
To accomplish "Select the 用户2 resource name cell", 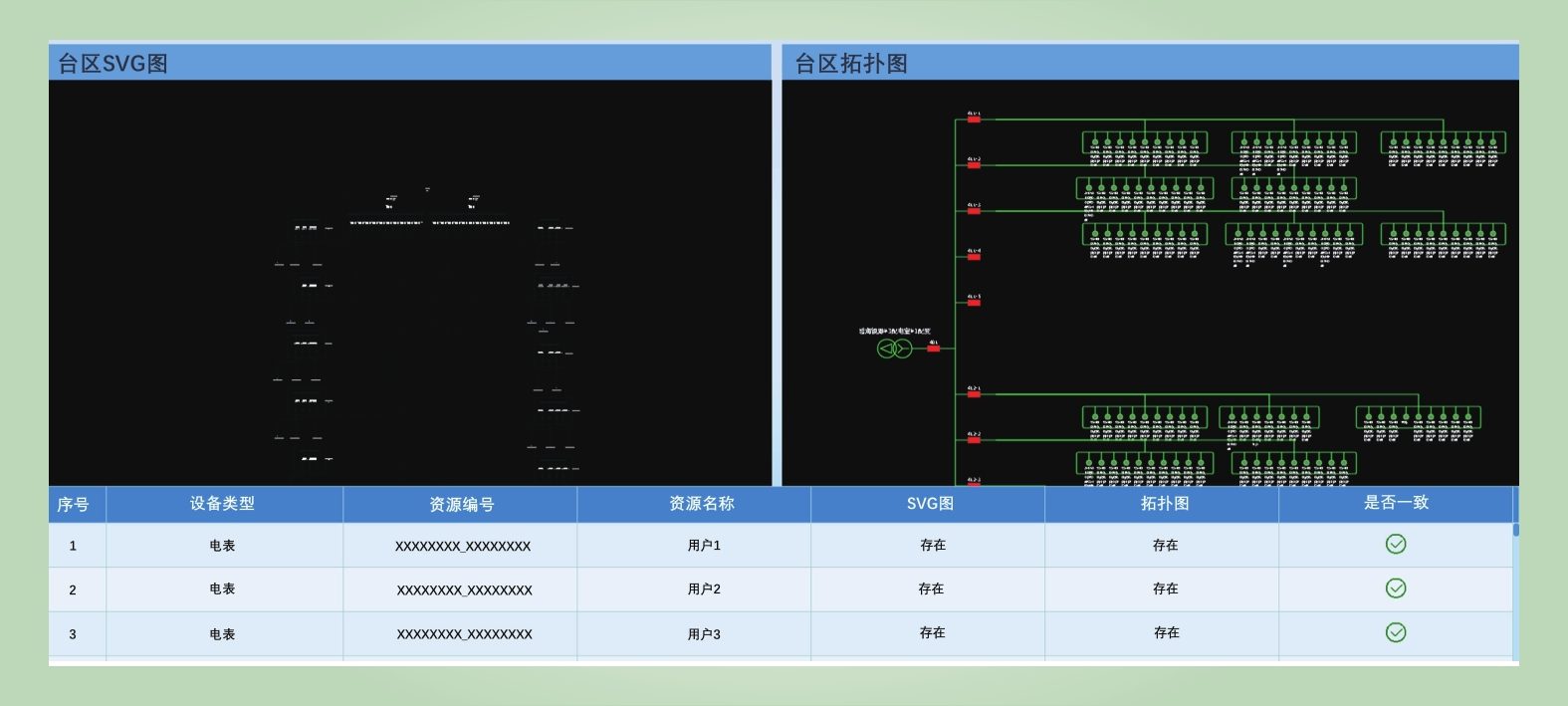I will (x=704, y=589).
